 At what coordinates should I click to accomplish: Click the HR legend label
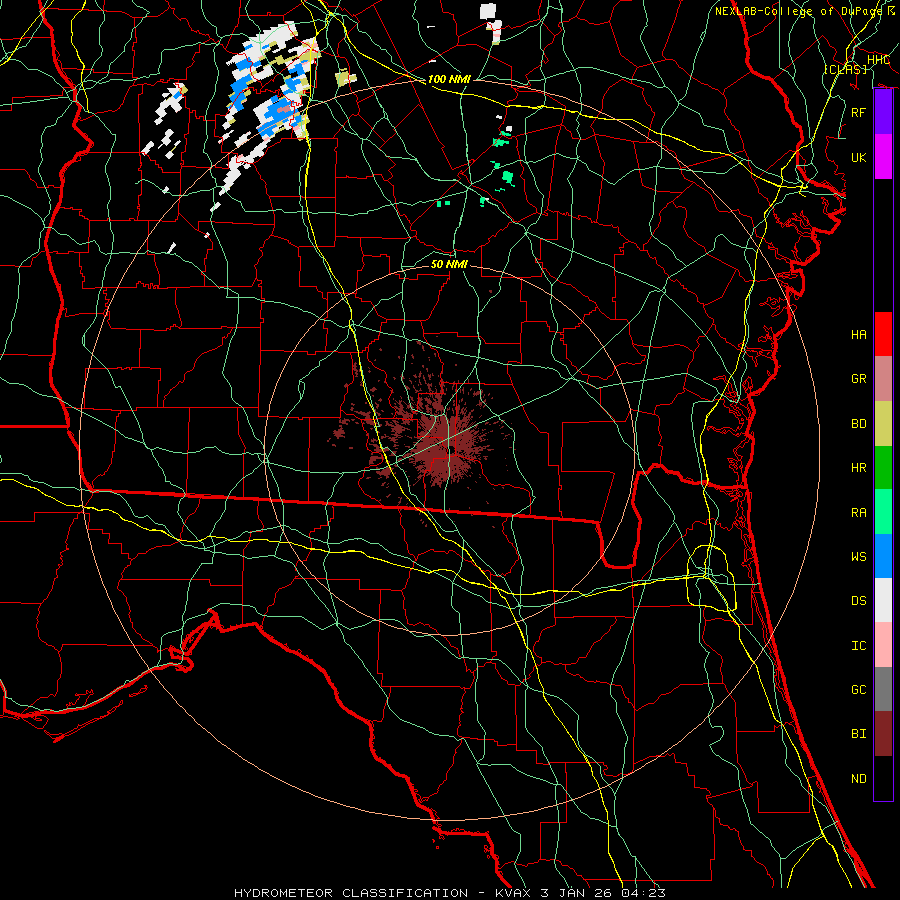tap(858, 468)
